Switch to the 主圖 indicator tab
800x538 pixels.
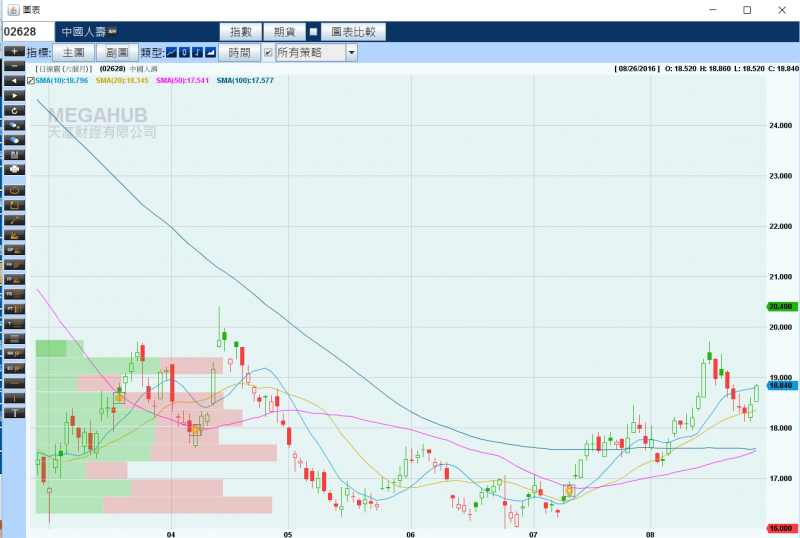(74, 52)
